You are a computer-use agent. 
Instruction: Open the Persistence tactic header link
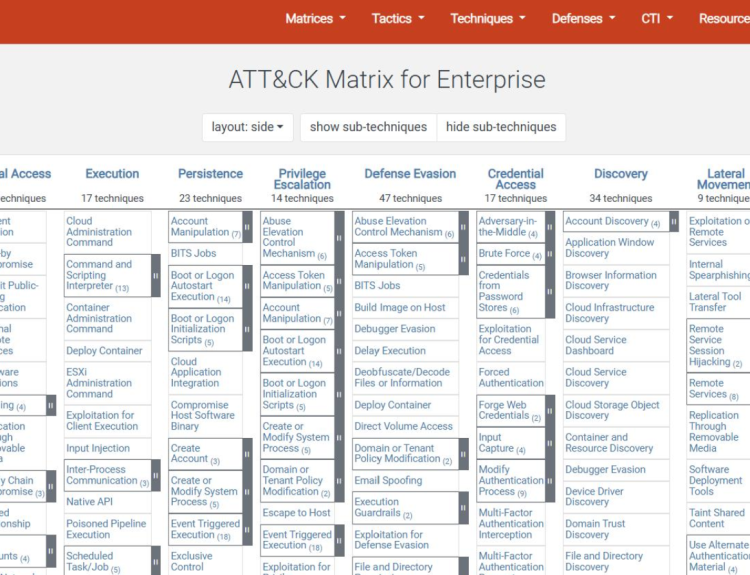pyautogui.click(x=210, y=174)
